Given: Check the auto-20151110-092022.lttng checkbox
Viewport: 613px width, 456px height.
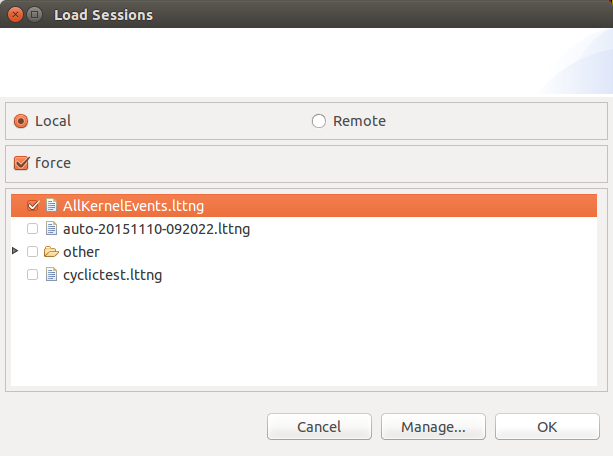Looking at the screenshot, I should coord(33,229).
